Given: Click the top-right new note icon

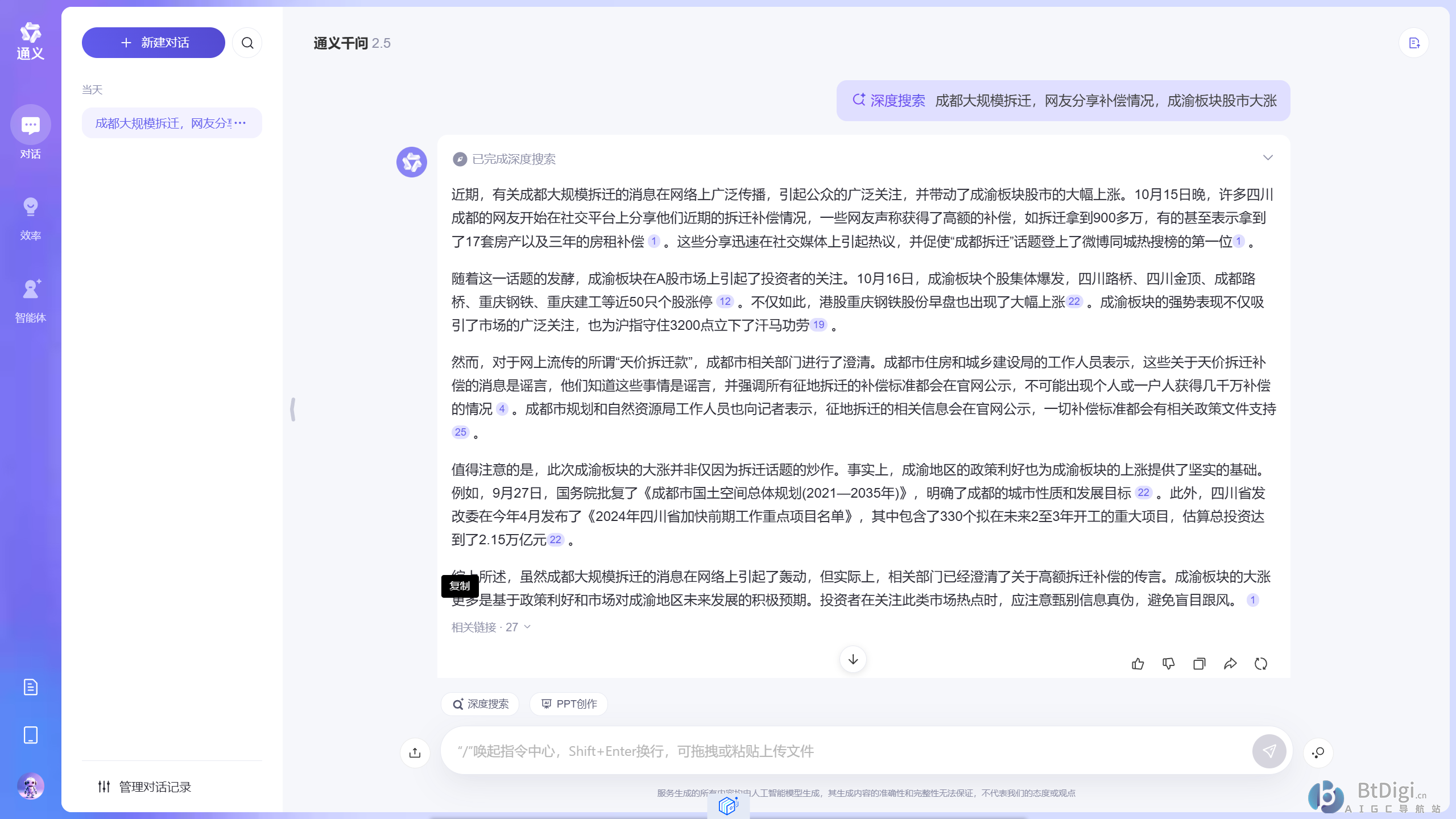Looking at the screenshot, I should pyautogui.click(x=1414, y=43).
